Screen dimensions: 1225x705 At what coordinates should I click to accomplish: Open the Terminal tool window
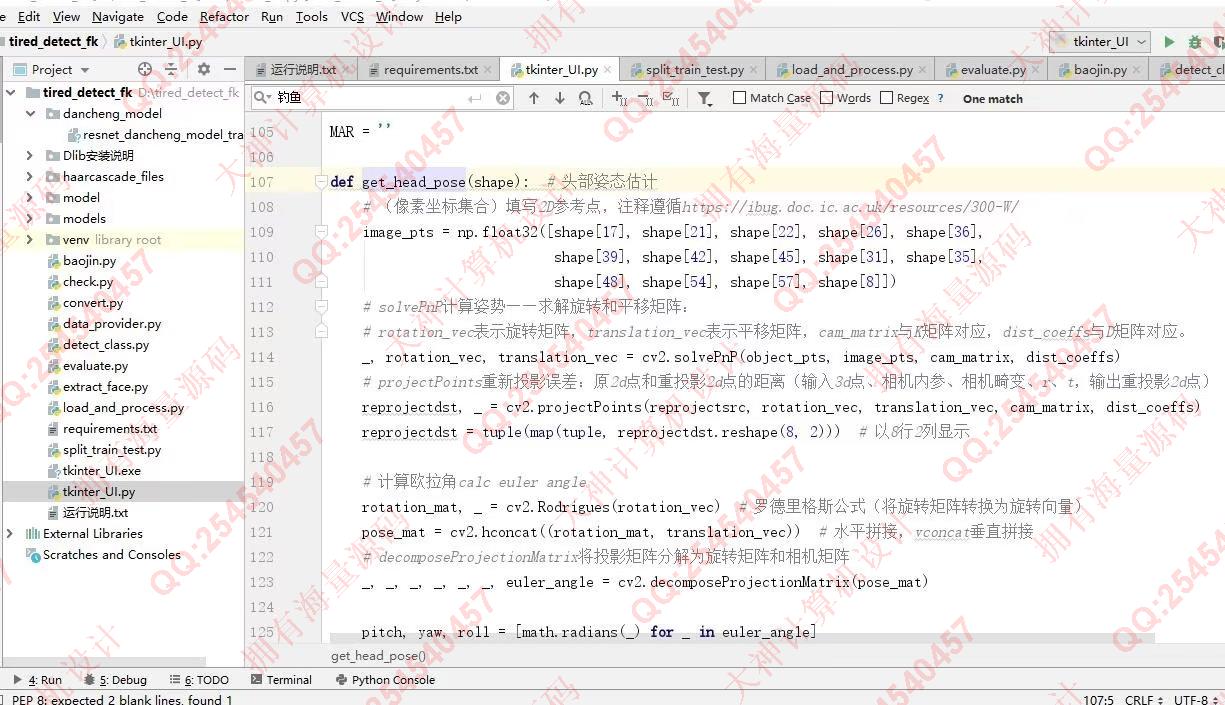click(x=281, y=680)
